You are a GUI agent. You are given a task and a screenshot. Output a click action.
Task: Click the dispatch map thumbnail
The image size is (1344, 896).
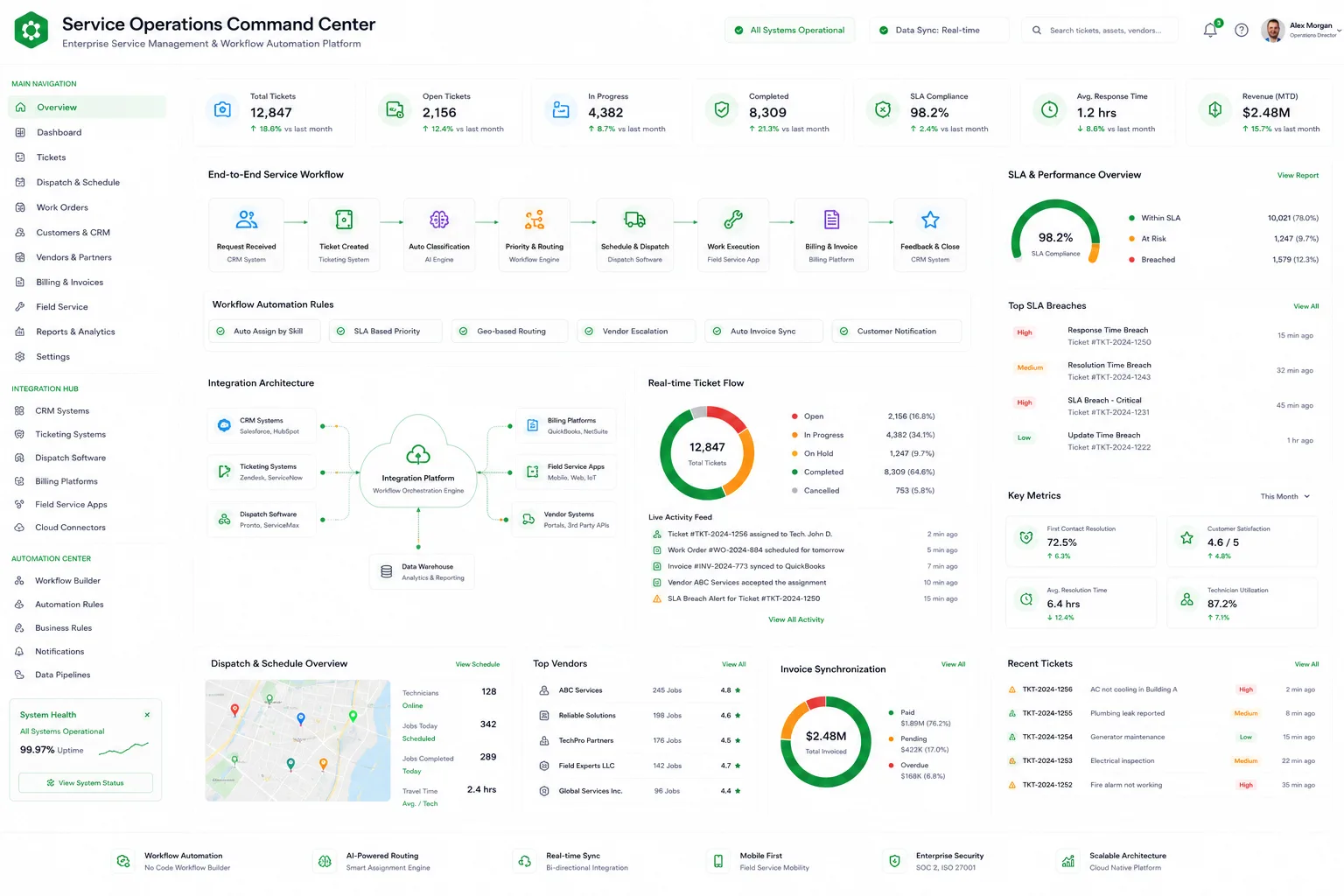297,740
